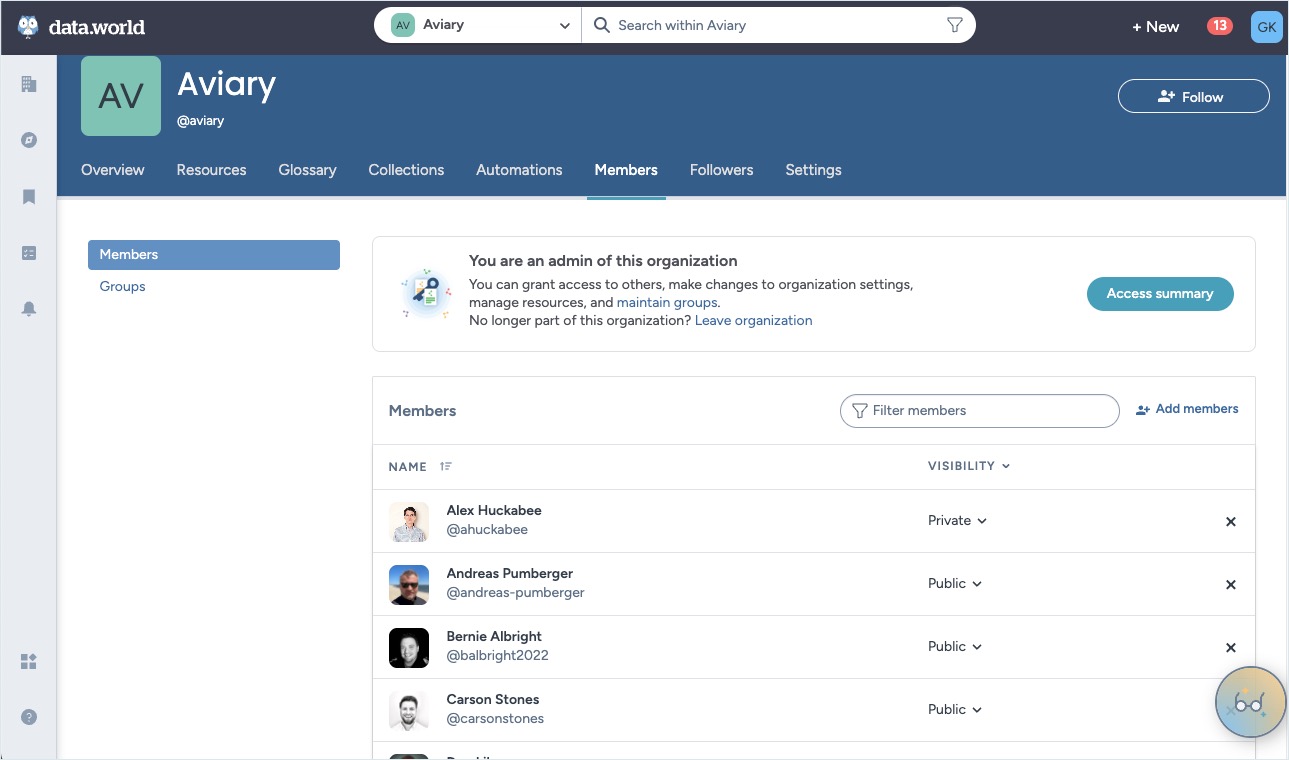Click Andreas Pumberger's profile photo
The height and width of the screenshot is (760, 1289).
tap(409, 584)
